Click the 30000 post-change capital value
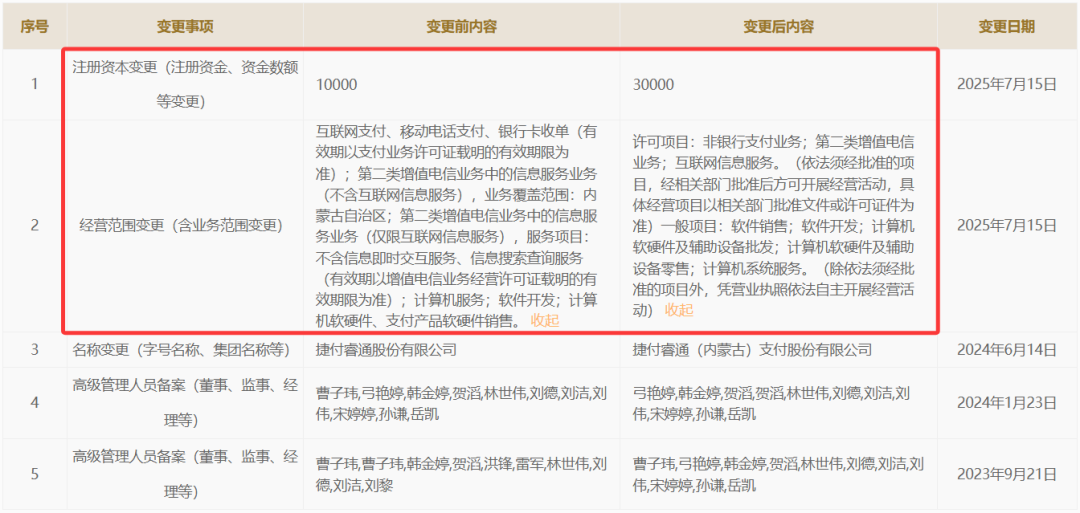 coord(653,85)
